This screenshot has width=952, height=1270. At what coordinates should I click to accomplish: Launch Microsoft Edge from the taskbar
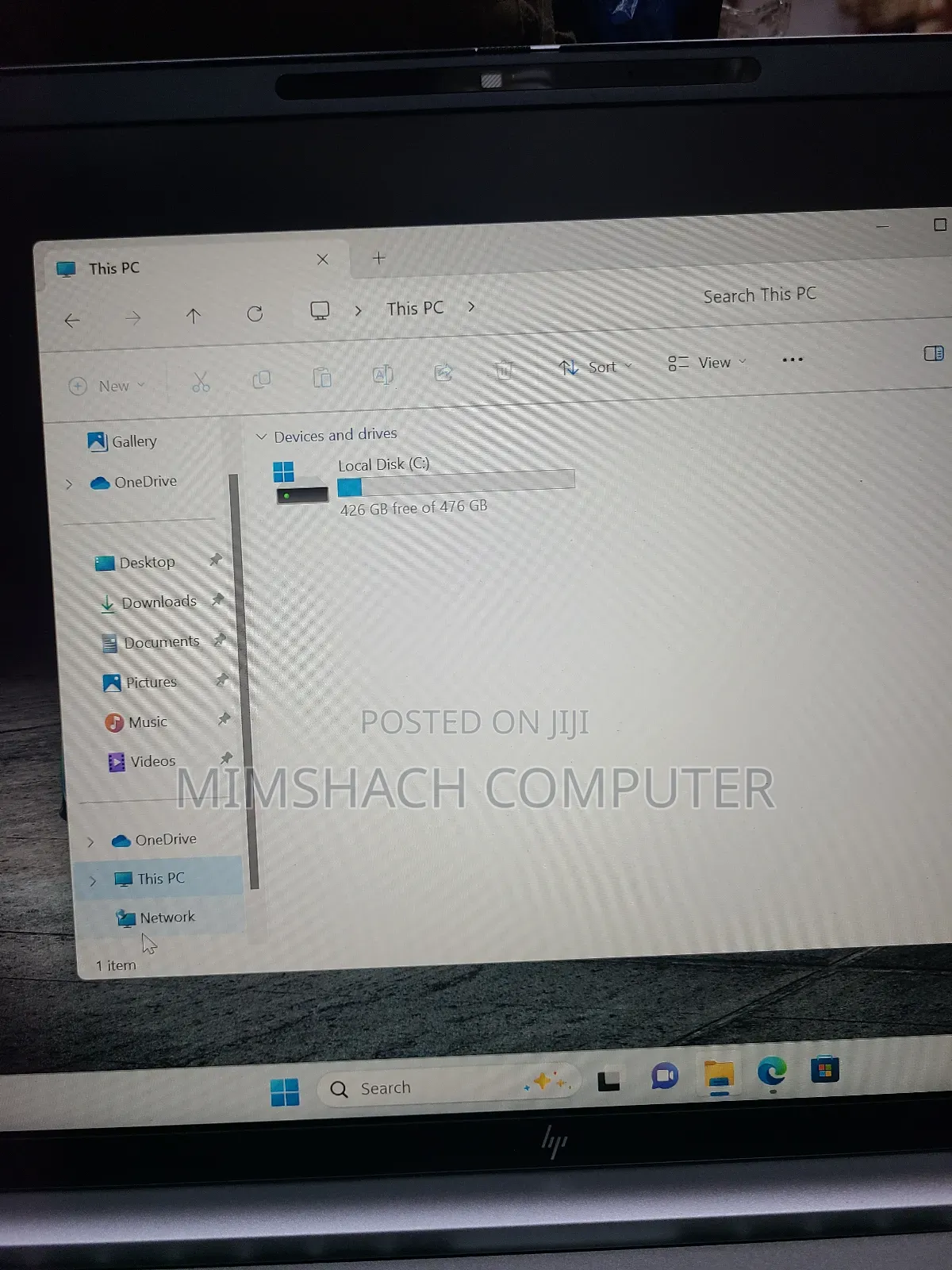pyautogui.click(x=772, y=1072)
